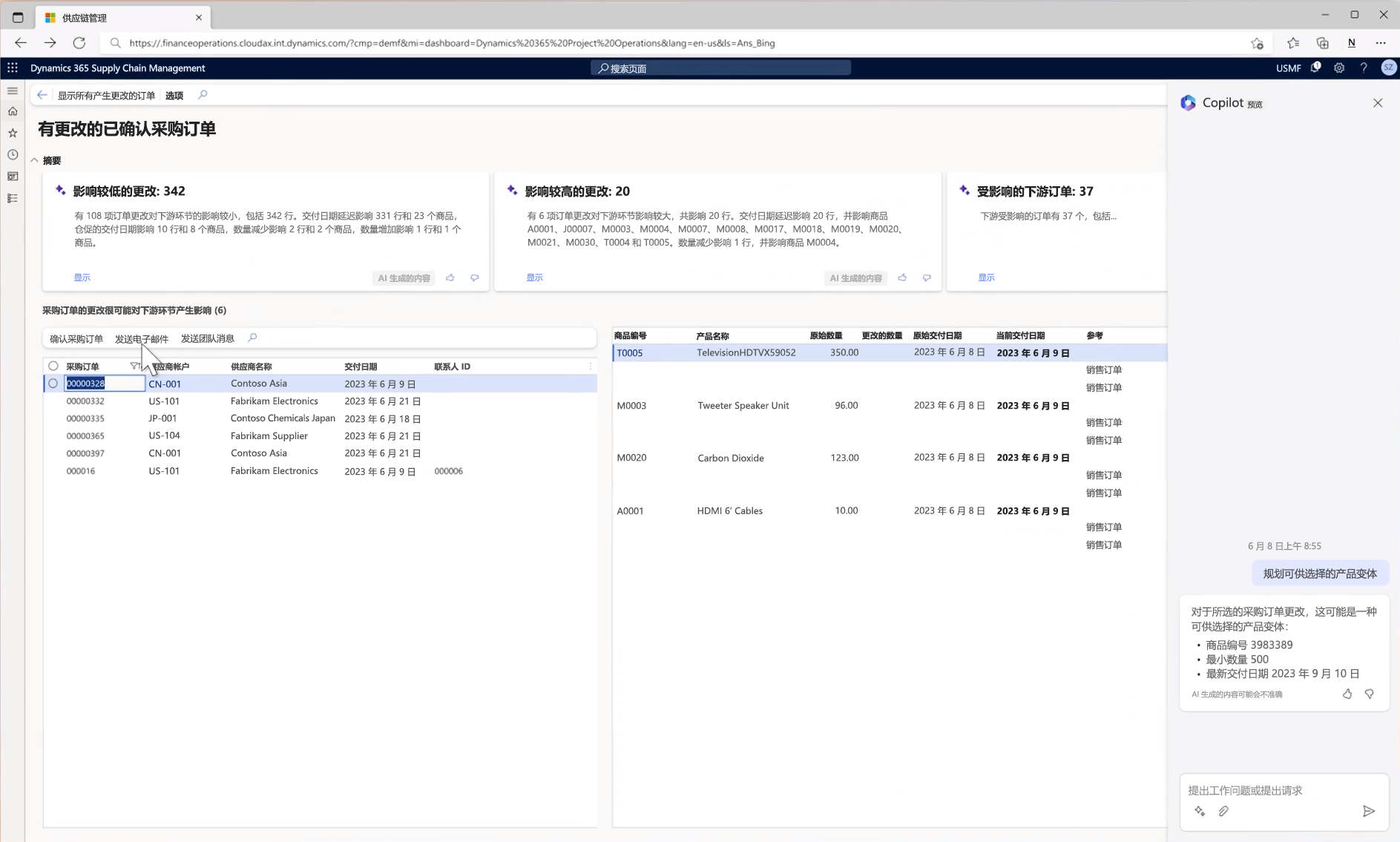The width and height of the screenshot is (1400, 842).
Task: Select item A0001 HDMI Cables row
Action: point(889,510)
